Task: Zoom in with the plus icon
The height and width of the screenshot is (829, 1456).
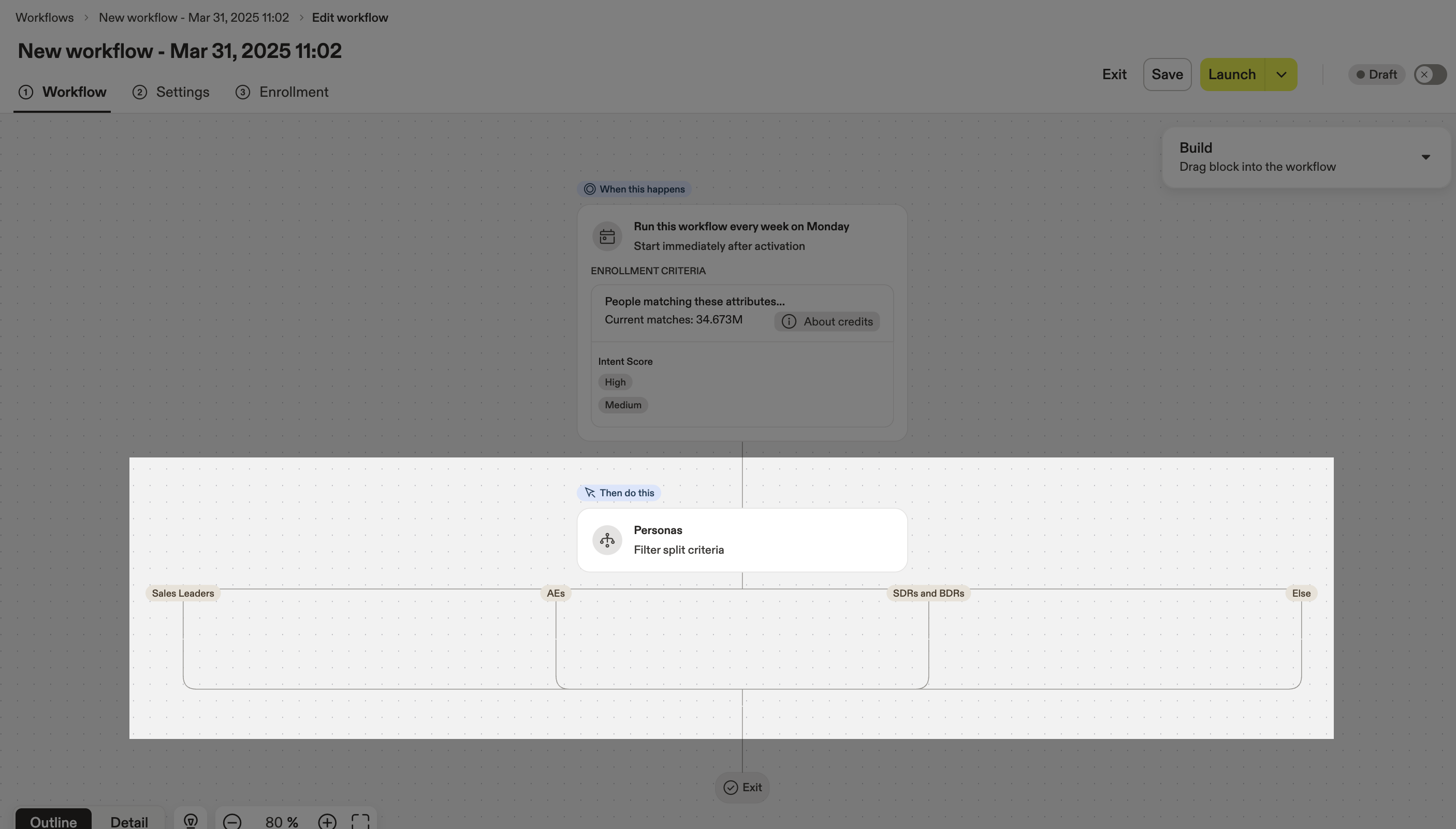Action: 327,821
